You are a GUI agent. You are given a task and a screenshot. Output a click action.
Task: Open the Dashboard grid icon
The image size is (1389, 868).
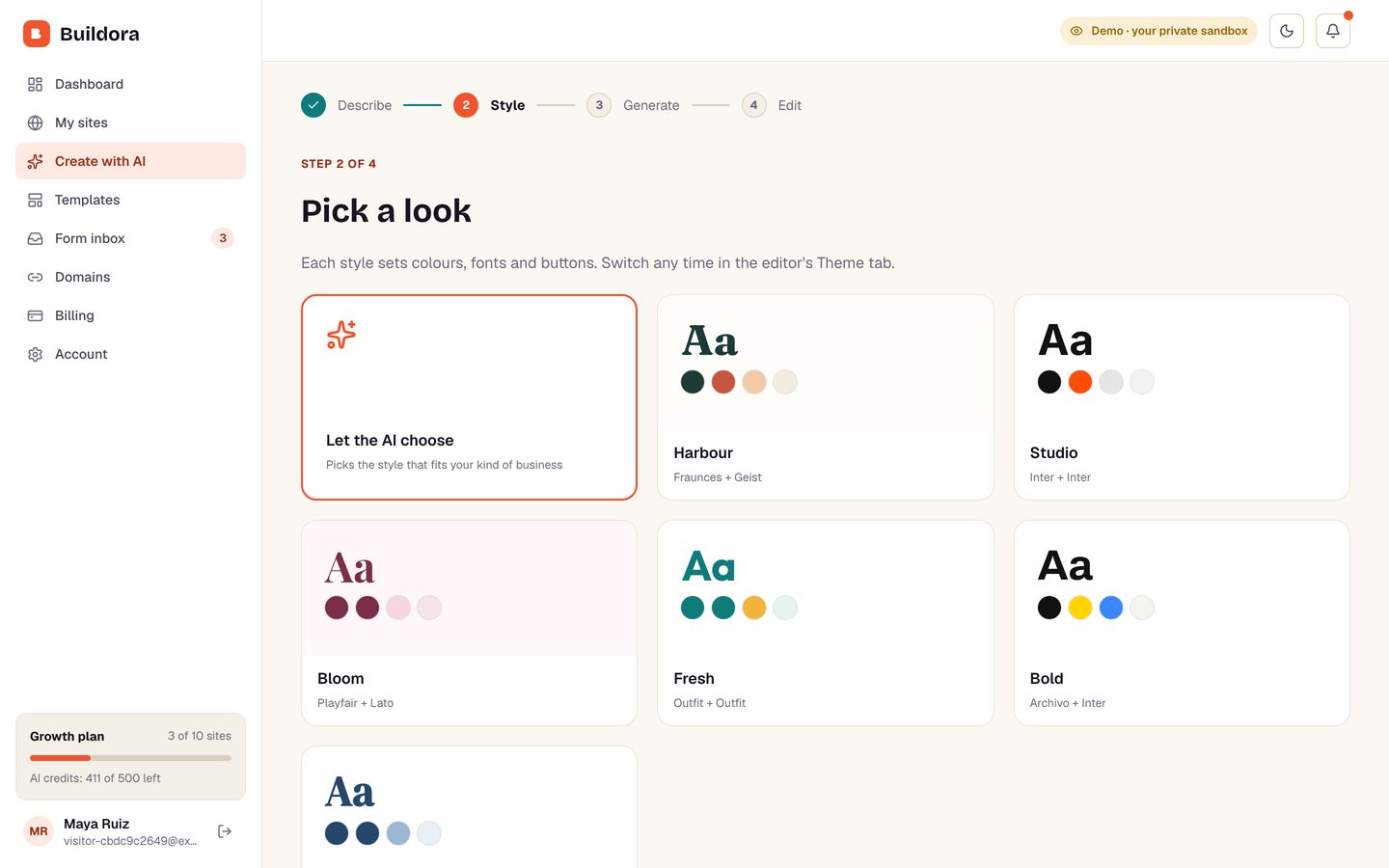[36, 84]
